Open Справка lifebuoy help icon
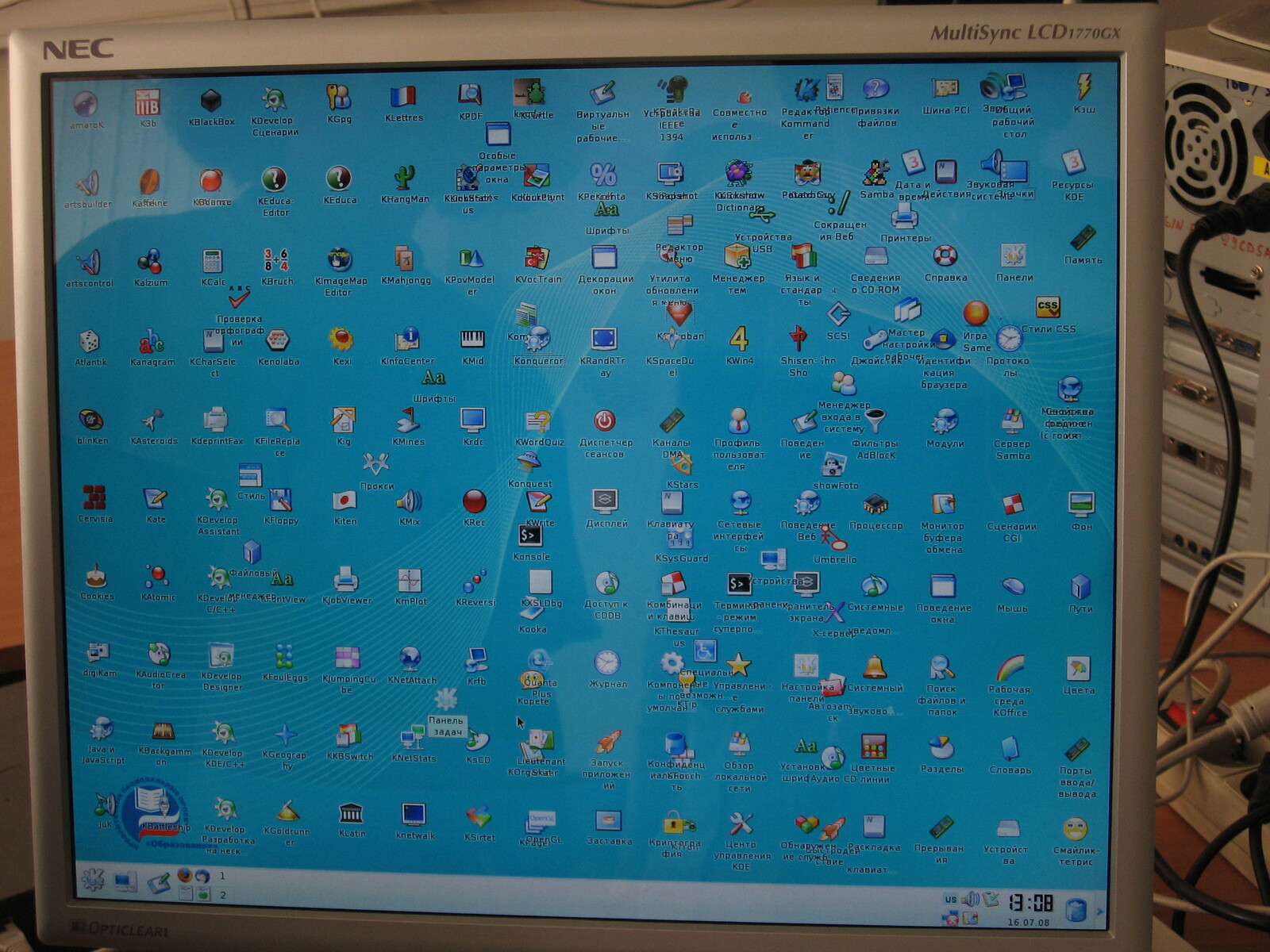The image size is (1270, 952). pyautogui.click(x=945, y=255)
